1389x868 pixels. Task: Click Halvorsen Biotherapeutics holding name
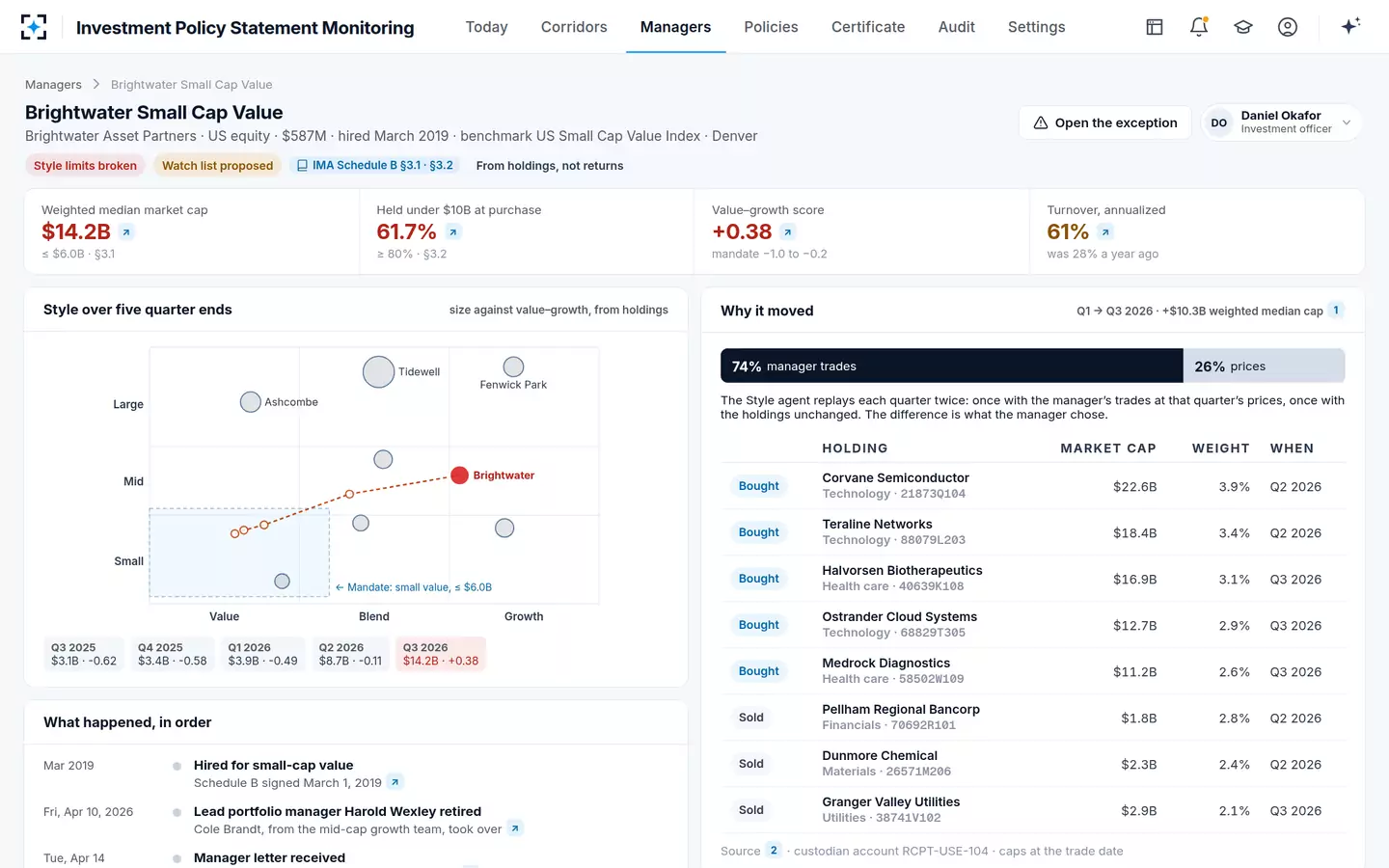tap(902, 570)
